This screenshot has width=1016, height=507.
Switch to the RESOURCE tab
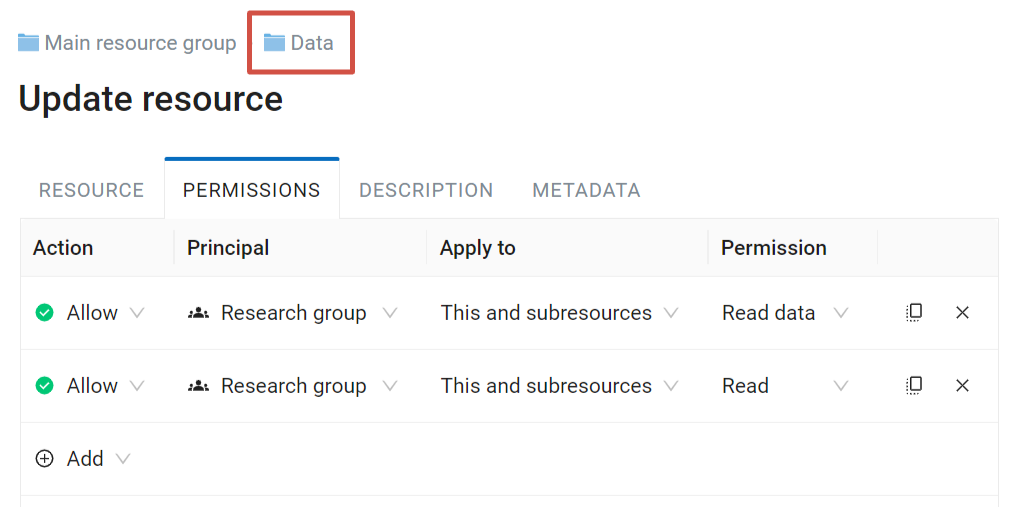[x=91, y=190]
